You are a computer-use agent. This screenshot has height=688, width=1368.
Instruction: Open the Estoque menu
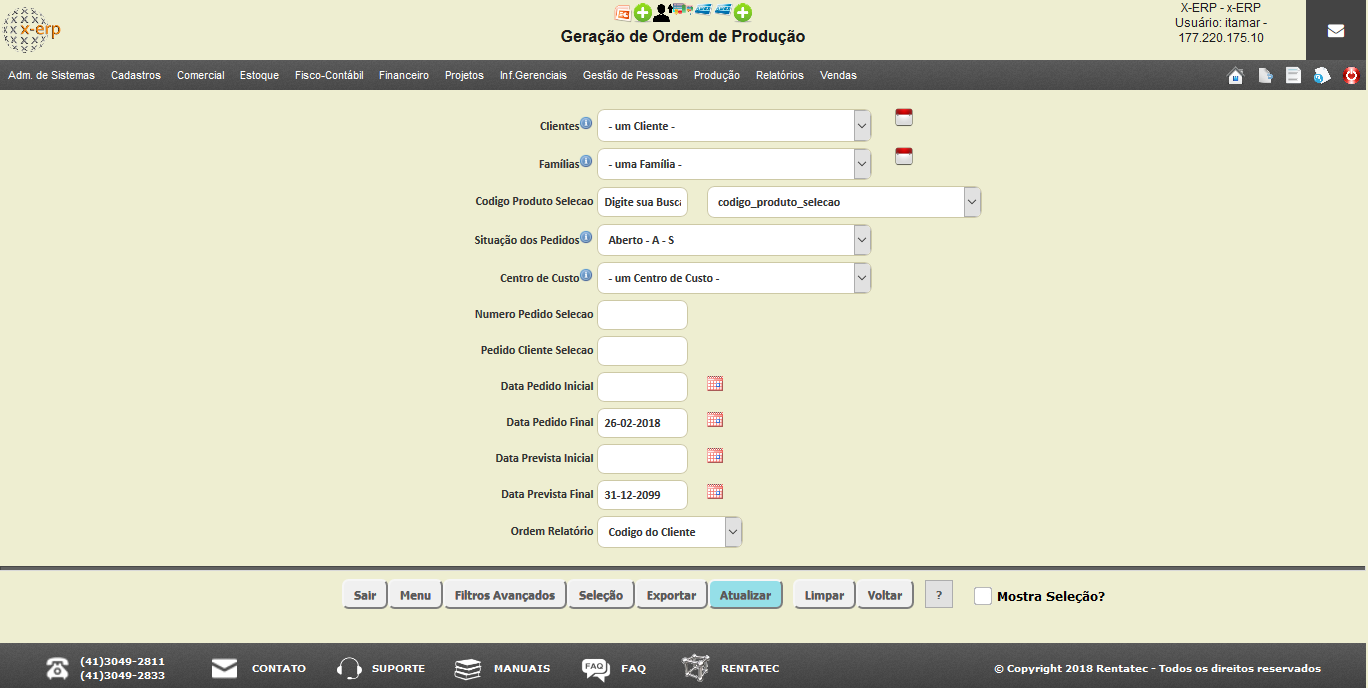260,75
